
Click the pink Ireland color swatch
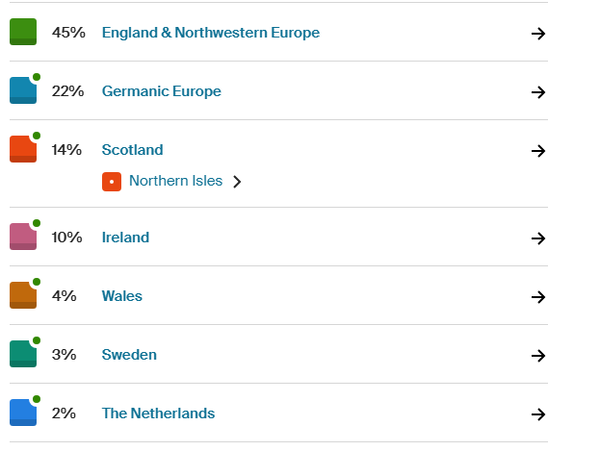pos(23,236)
